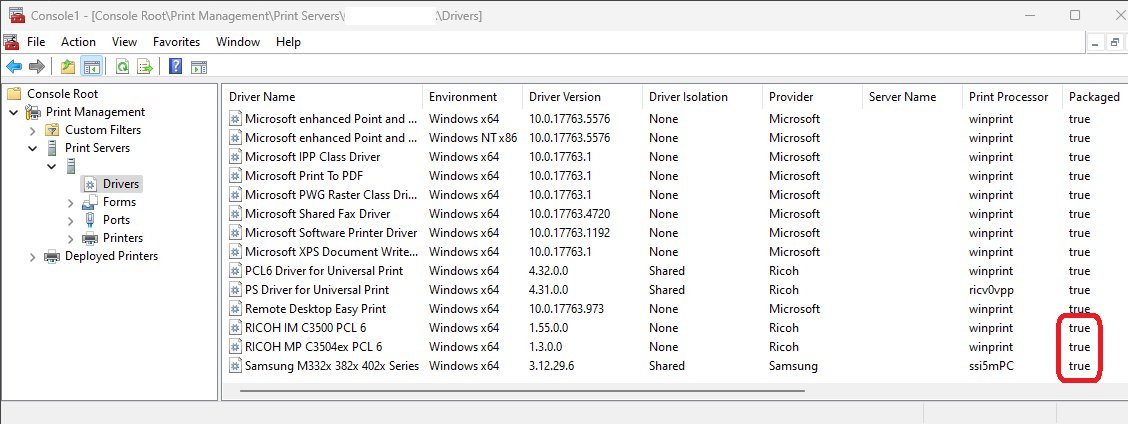Select the Microsoft PWG Raster Class Driver row
This screenshot has height=424, width=1129.
tap(675, 195)
